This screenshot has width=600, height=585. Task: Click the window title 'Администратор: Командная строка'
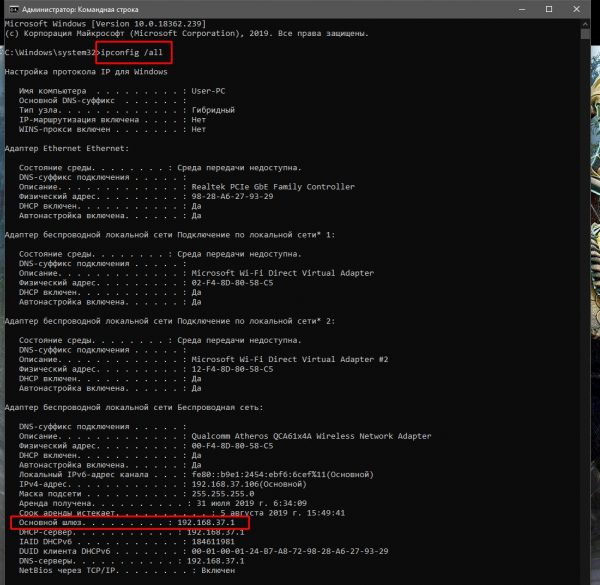tap(80, 9)
